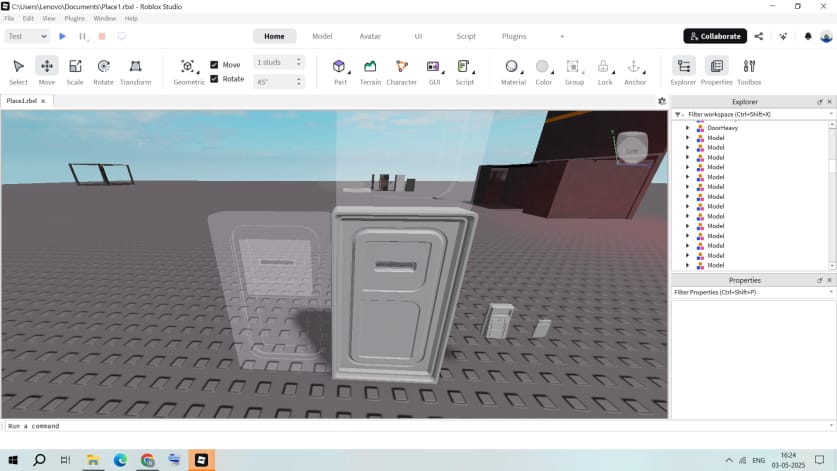Open the Color dropdown arrow

[552, 72]
